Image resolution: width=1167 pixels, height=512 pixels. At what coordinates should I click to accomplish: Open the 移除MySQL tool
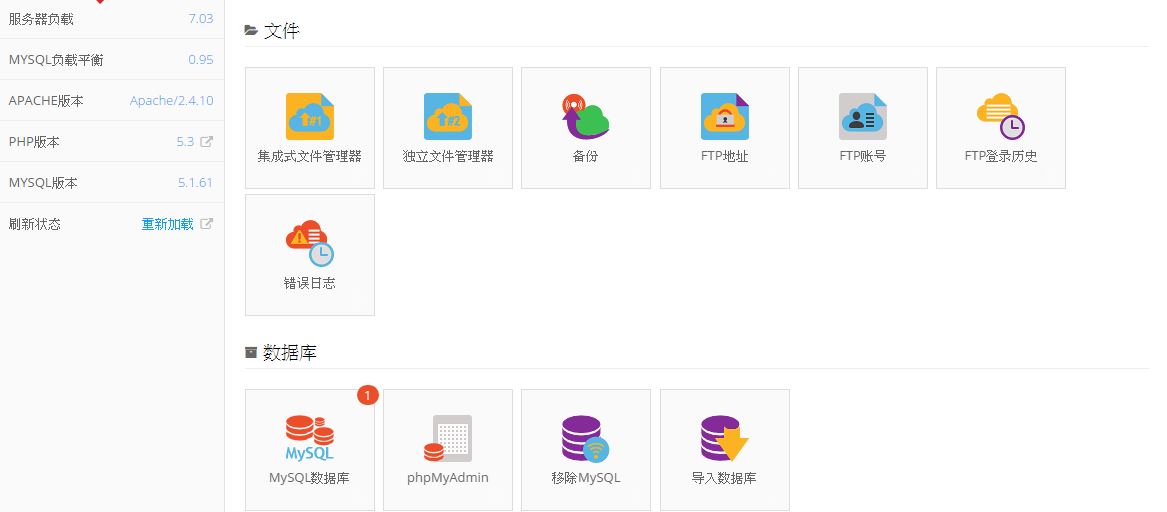click(586, 449)
